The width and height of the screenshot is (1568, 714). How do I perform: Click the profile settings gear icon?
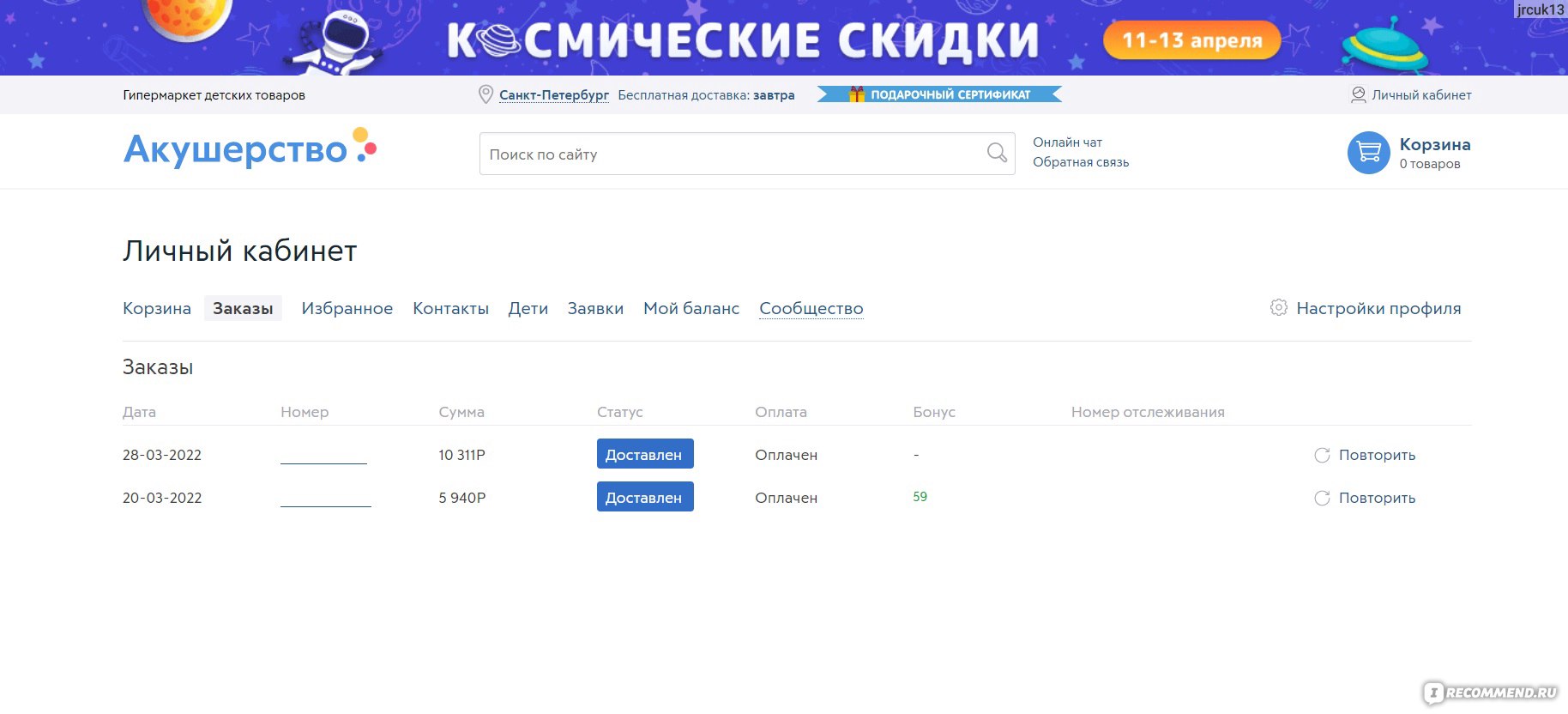pyautogui.click(x=1279, y=307)
